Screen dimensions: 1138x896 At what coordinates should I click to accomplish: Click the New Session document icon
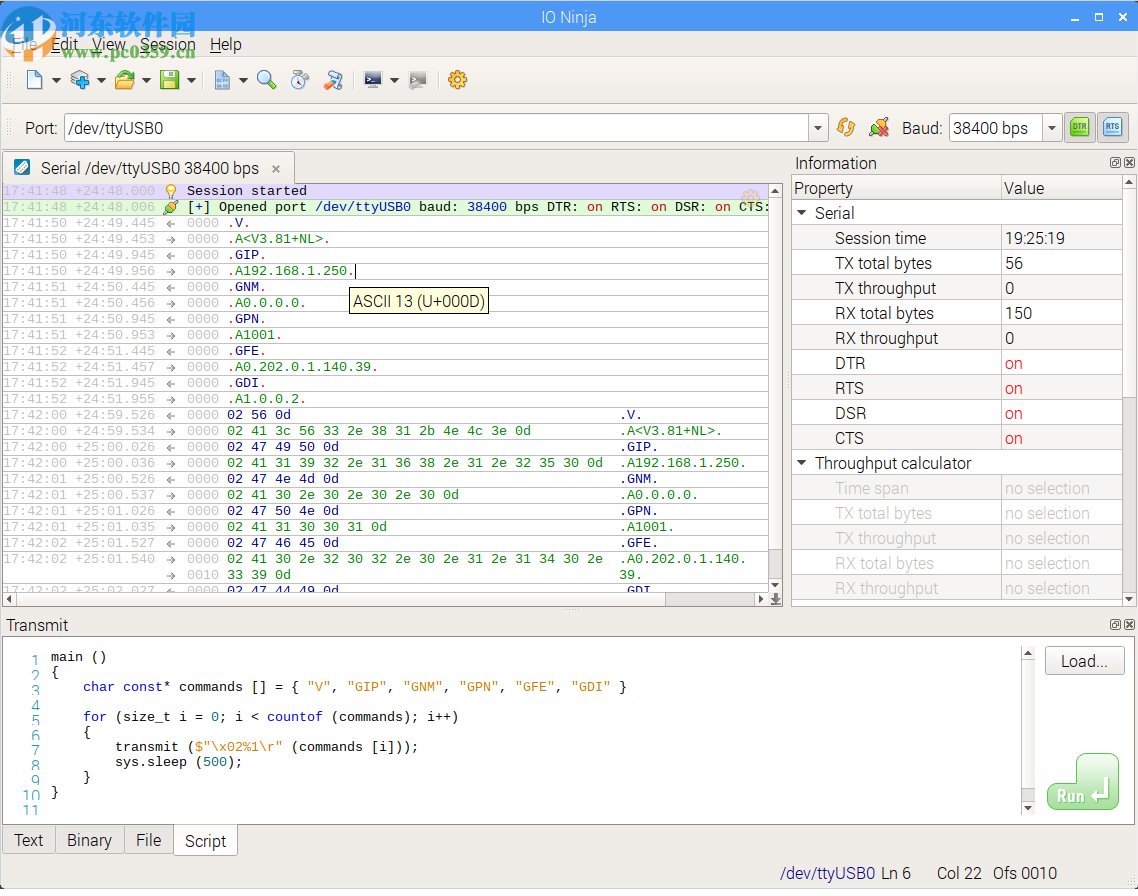coord(34,80)
